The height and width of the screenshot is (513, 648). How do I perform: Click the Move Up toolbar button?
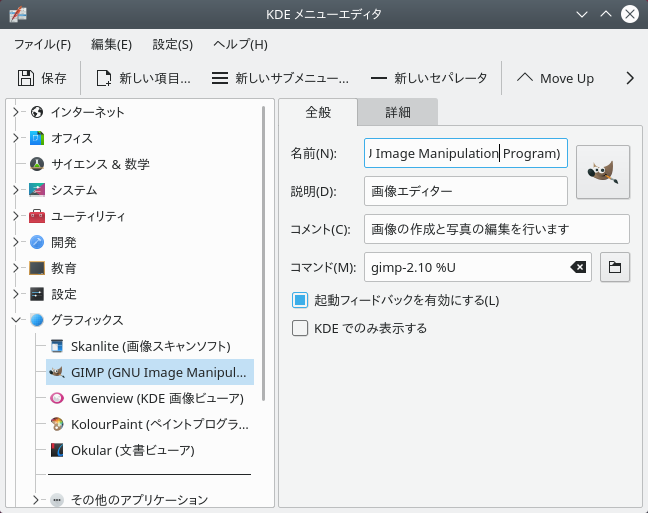(x=555, y=78)
